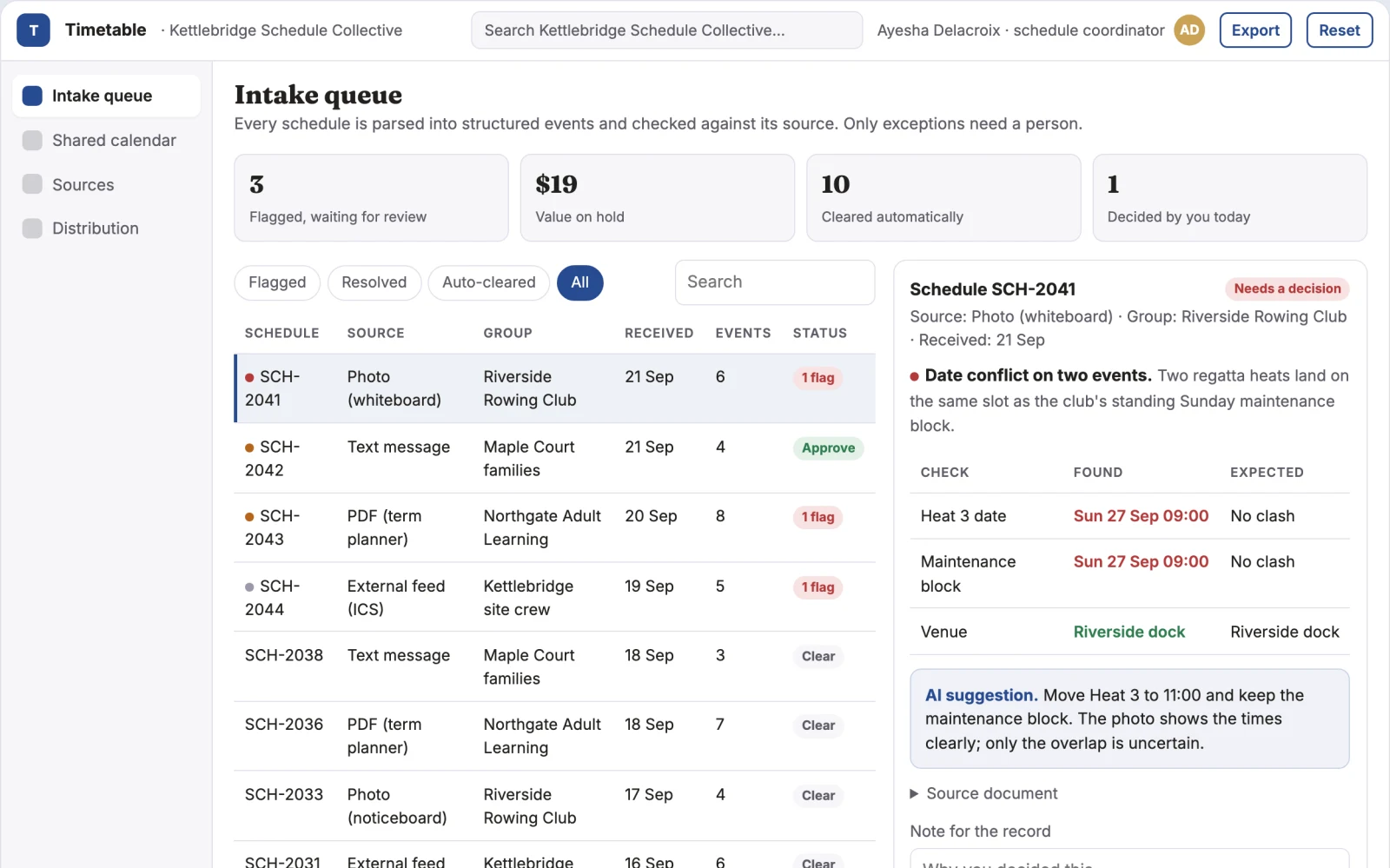Click the 'Cleared automatically' stat card

click(943, 198)
